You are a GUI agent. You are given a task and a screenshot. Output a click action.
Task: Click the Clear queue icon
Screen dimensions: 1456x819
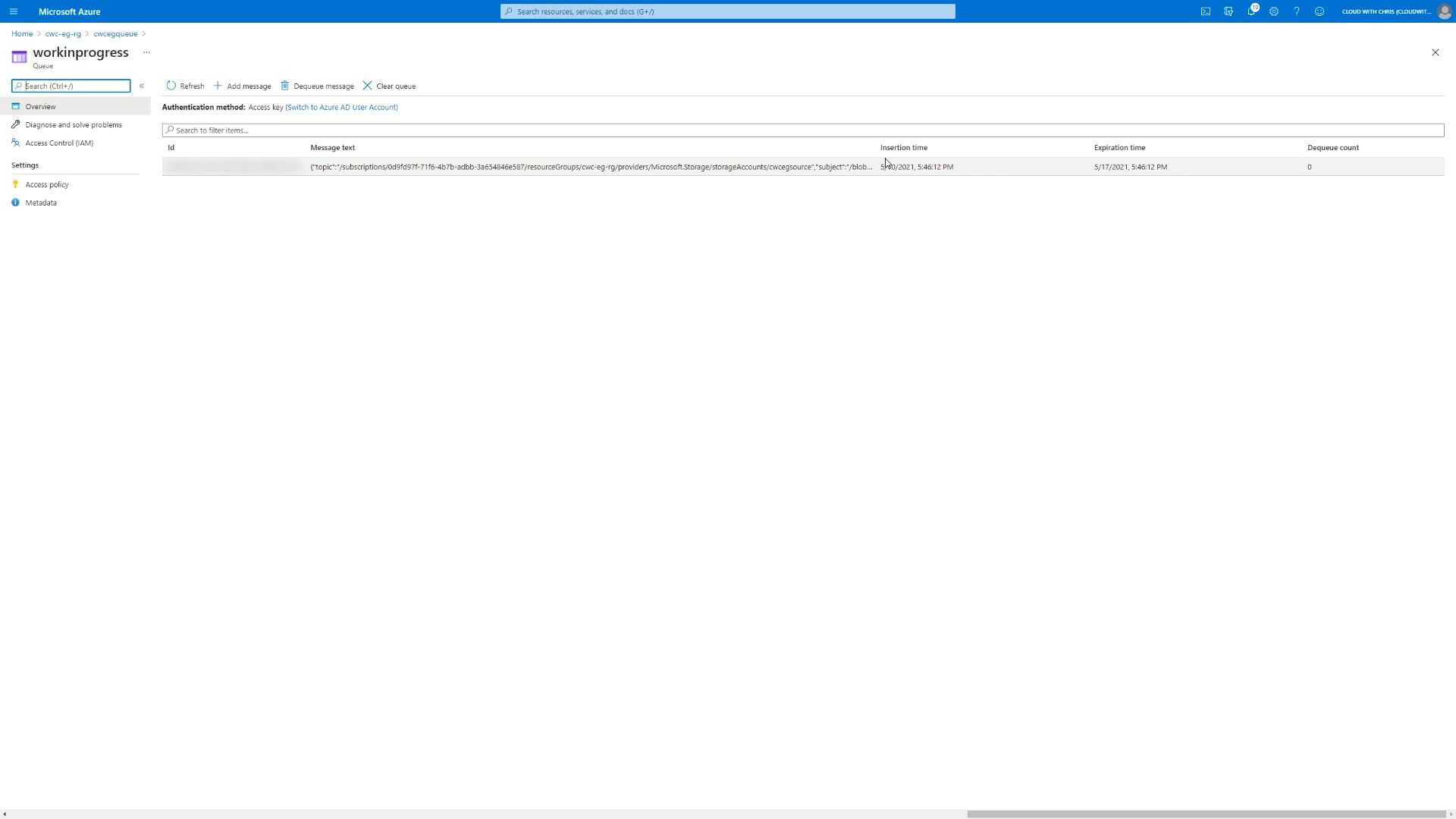[x=369, y=85]
